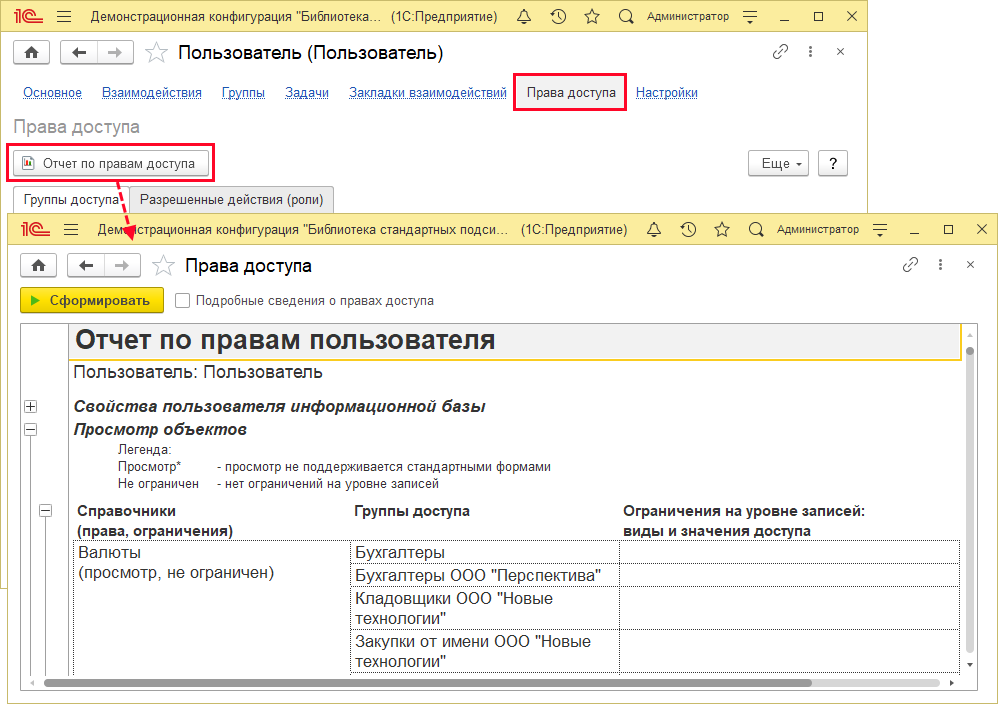Click Администратор in front window title bar
This screenshot has height=706, width=1001.
[x=818, y=229]
